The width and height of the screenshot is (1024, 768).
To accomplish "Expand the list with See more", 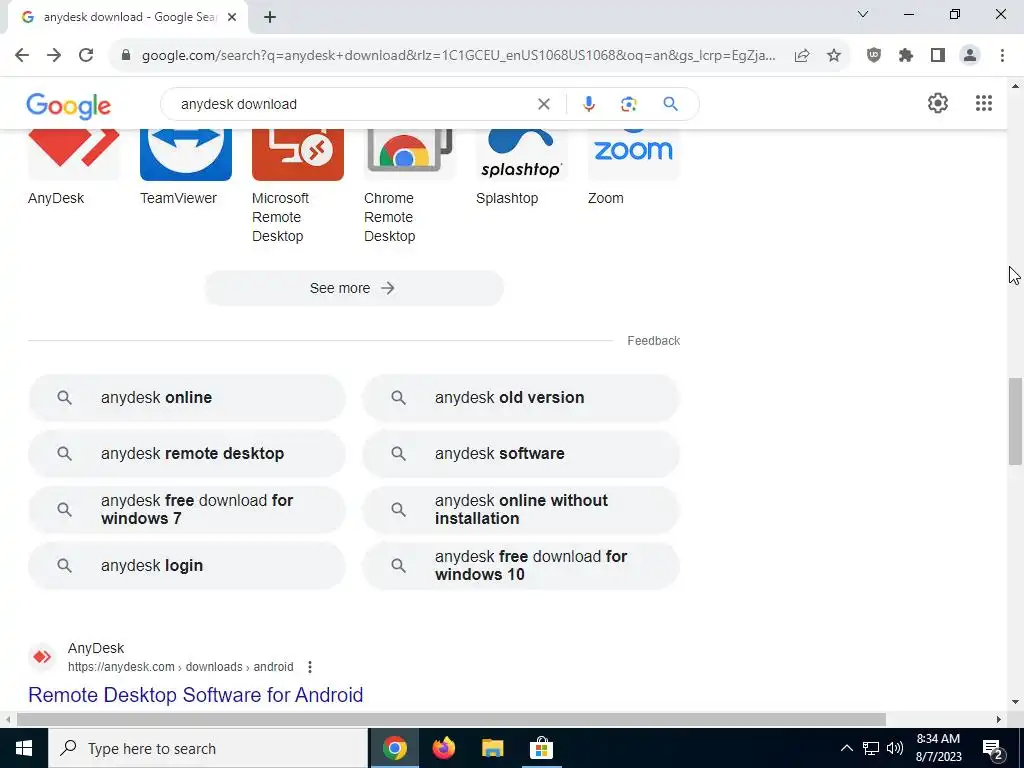I will [x=354, y=288].
